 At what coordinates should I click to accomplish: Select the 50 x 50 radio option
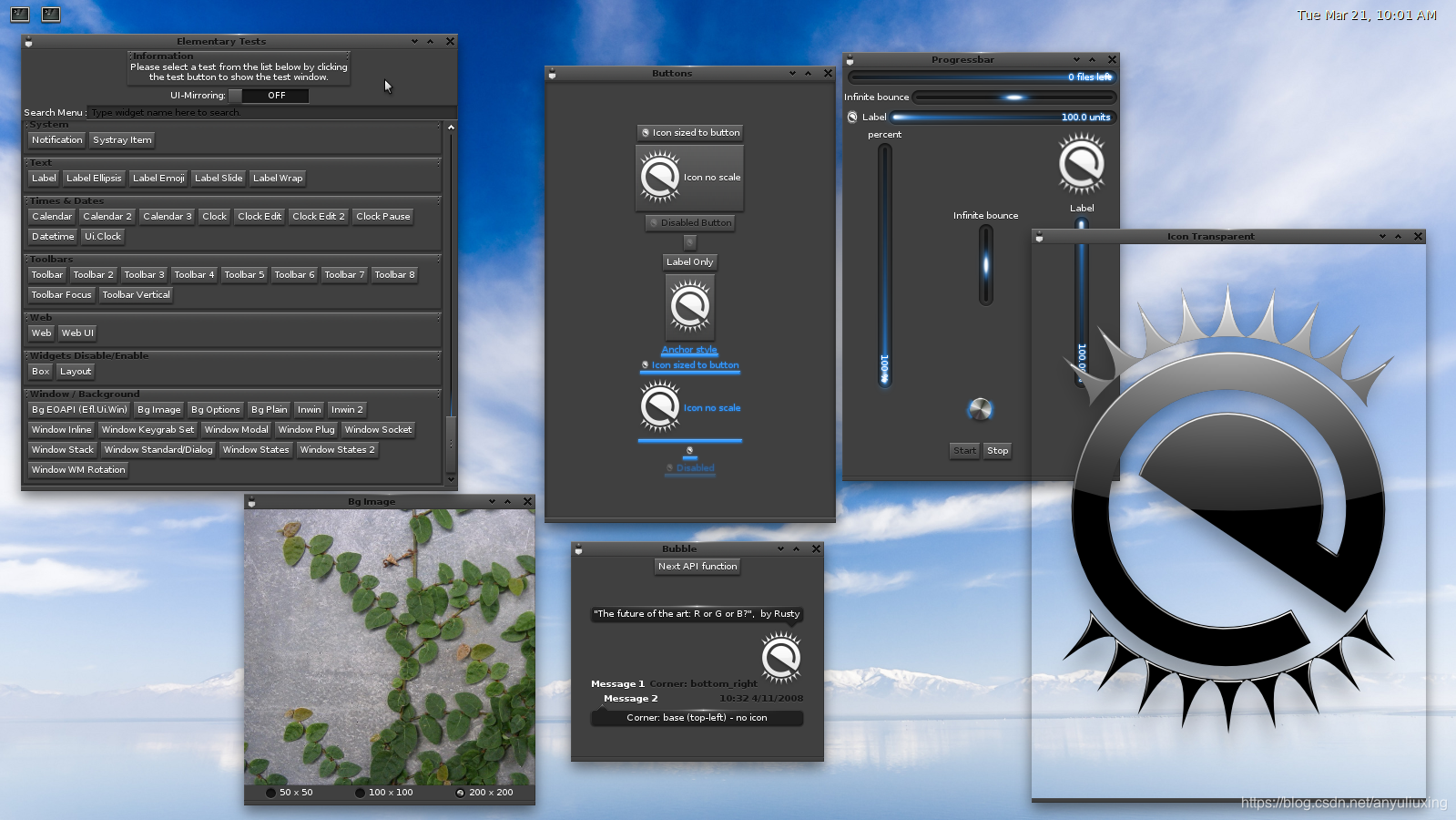click(289, 793)
